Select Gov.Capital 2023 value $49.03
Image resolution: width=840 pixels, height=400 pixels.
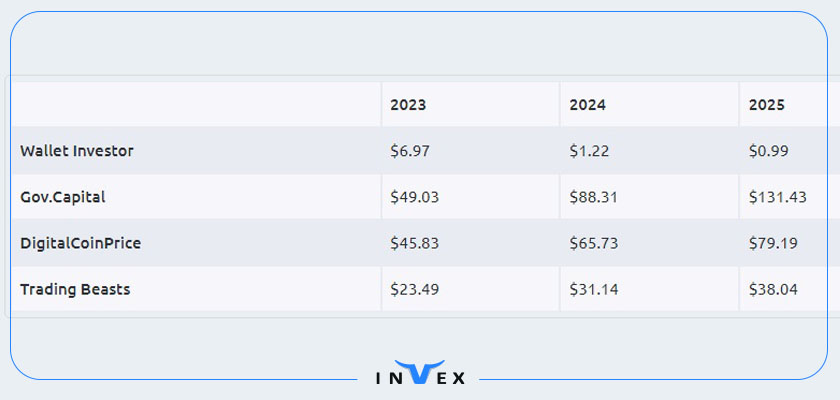click(x=415, y=197)
